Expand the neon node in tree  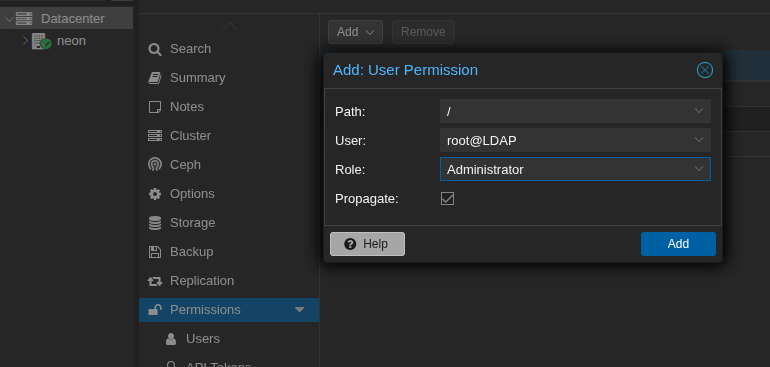point(26,41)
